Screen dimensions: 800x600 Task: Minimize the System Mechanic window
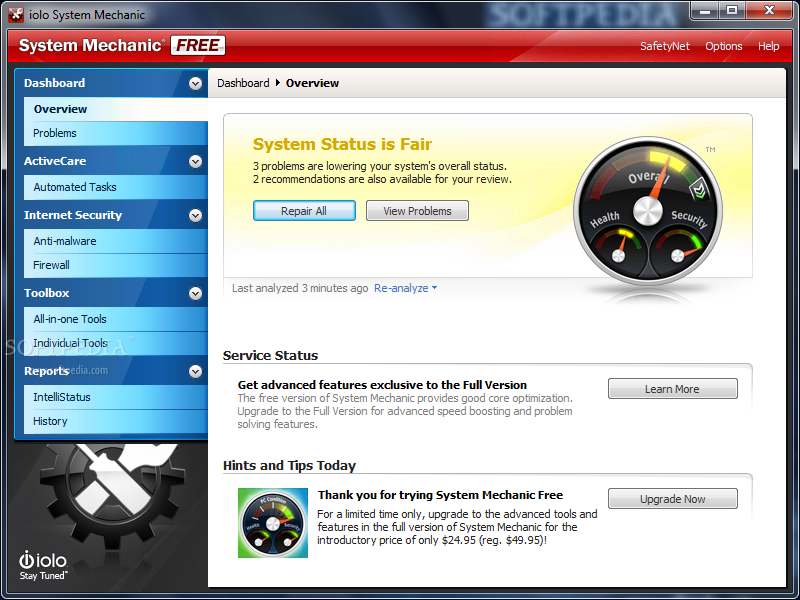pyautogui.click(x=705, y=10)
